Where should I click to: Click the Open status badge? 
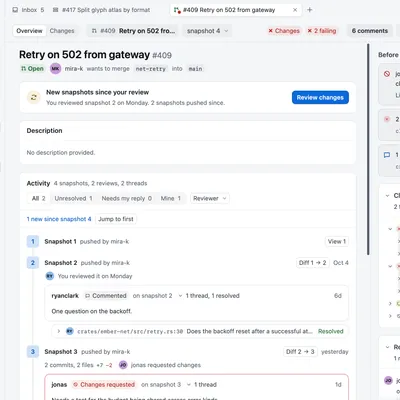32,69
